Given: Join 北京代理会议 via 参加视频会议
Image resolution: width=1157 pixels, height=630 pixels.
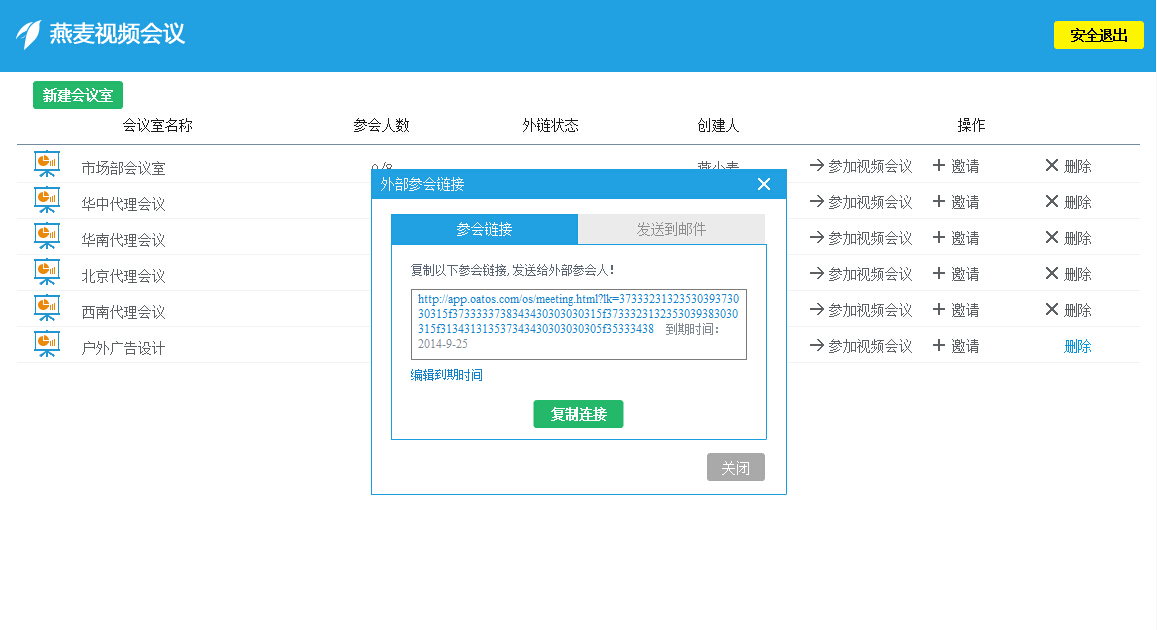Looking at the screenshot, I should 860,274.
